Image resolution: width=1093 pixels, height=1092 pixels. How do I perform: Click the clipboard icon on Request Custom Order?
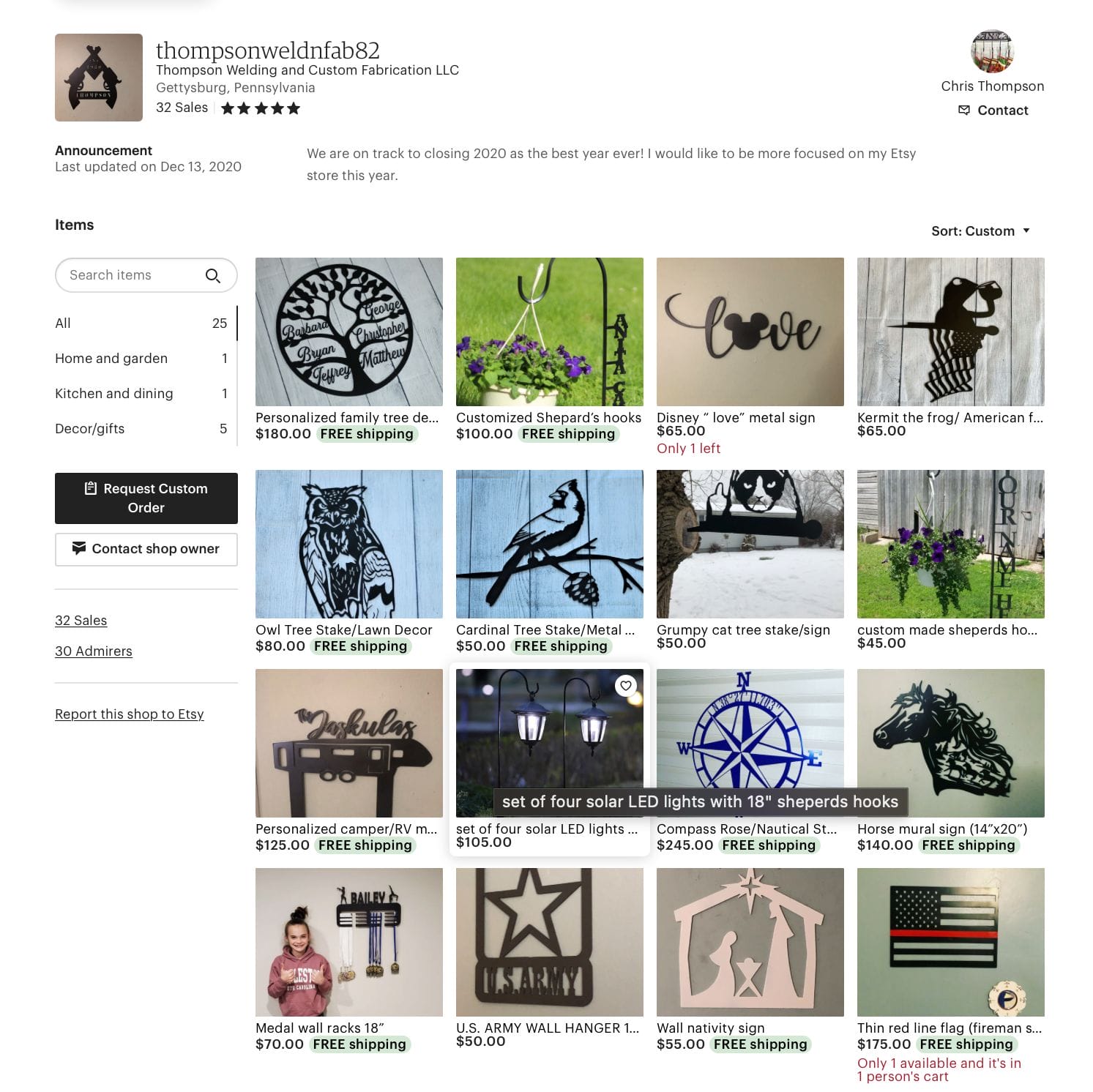(x=91, y=488)
